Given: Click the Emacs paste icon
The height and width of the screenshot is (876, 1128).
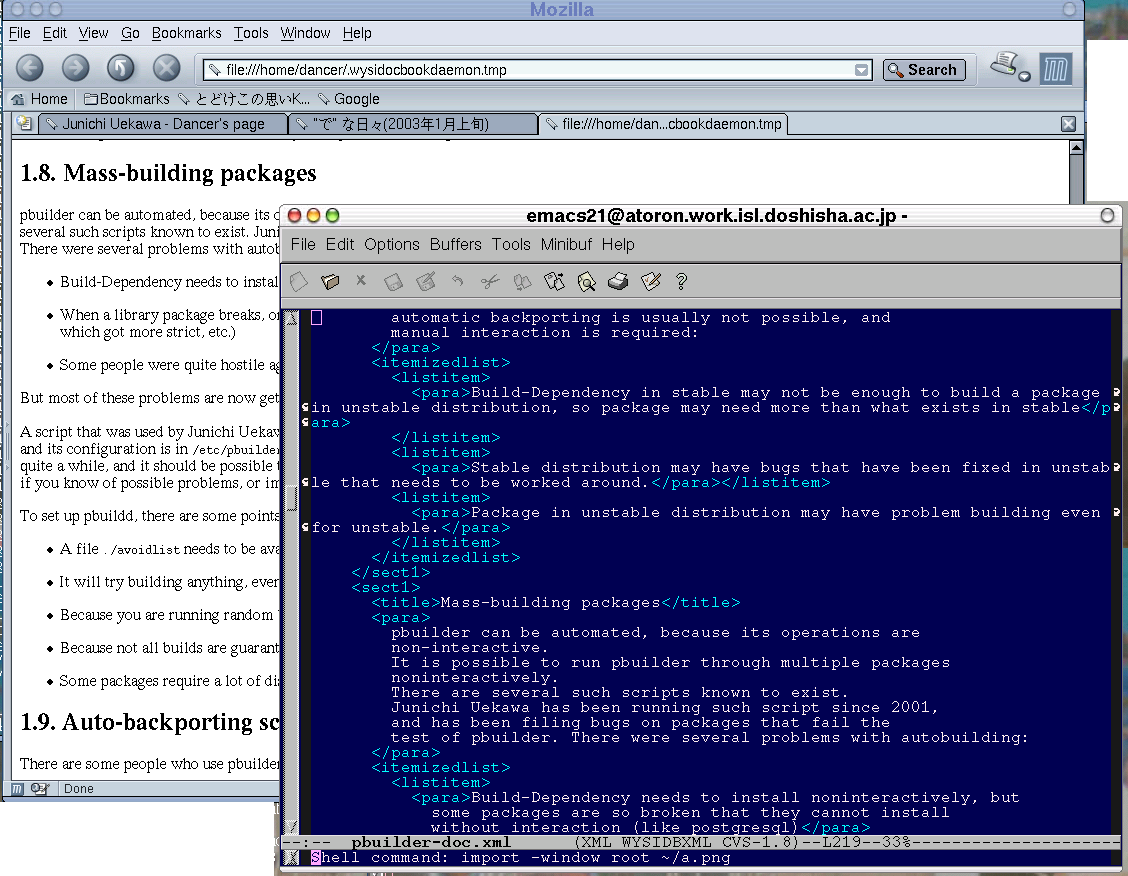Looking at the screenshot, I should 553,282.
